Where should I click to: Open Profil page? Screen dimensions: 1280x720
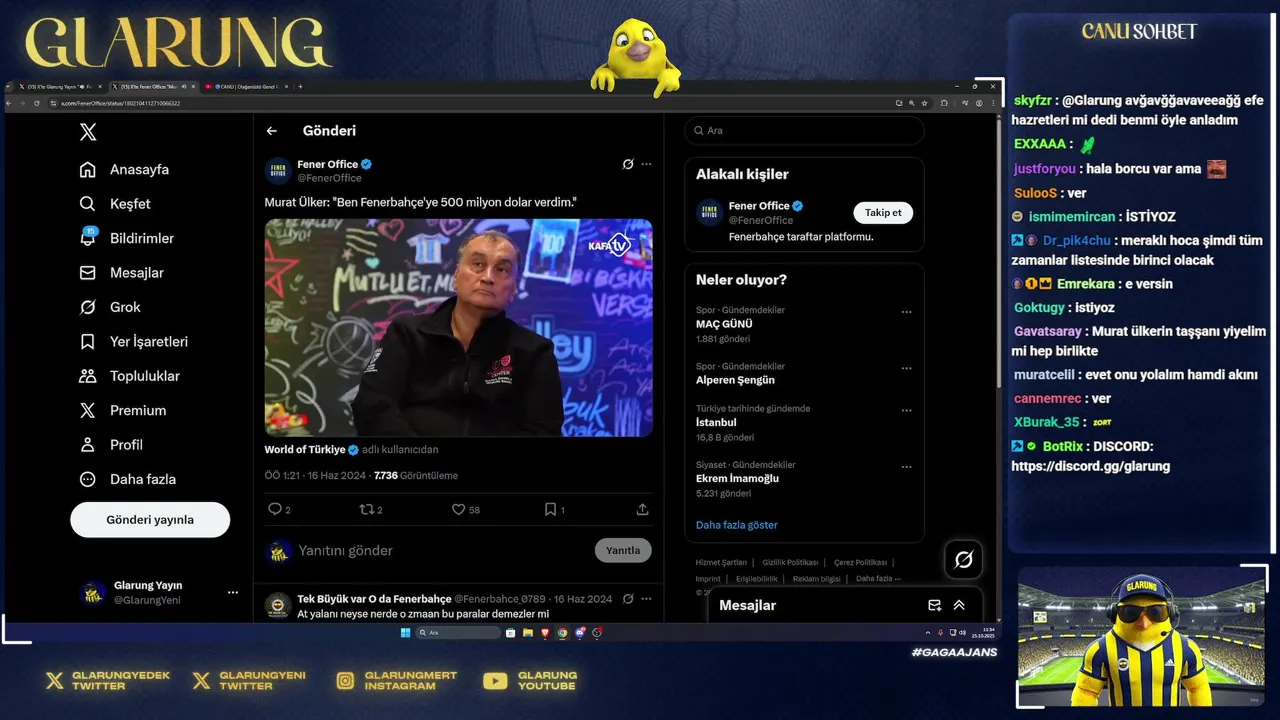[111, 445]
